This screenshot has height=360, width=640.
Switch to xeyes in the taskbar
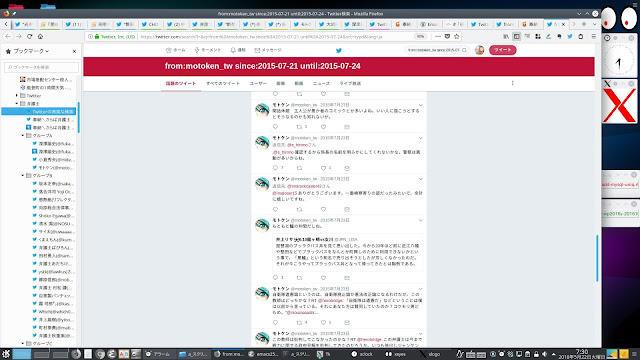pyautogui.click(x=396, y=354)
